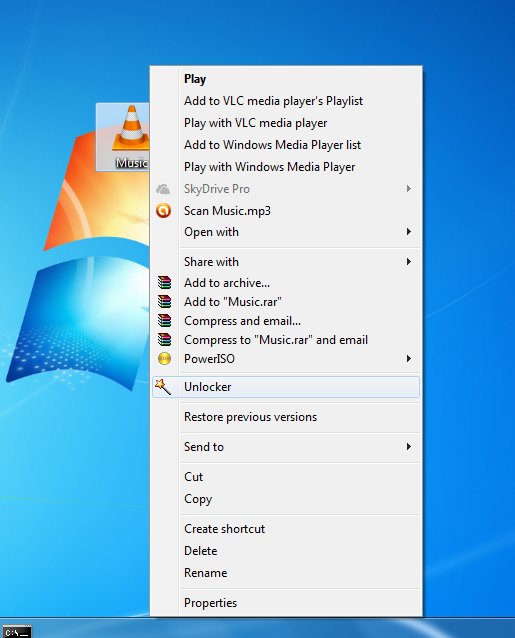This screenshot has height=638, width=515.
Task: Click the PowerISO disc icon
Action: [x=164, y=358]
